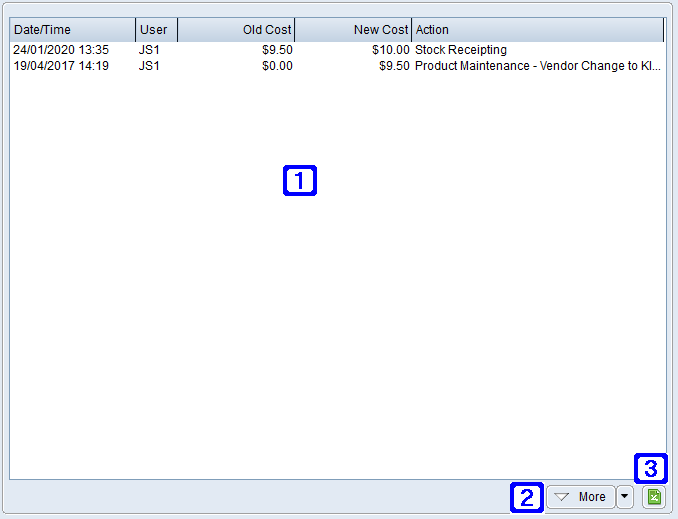This screenshot has height=519, width=678.
Task: Click the Product Maintenance - Vendor Change entry
Action: [537, 66]
